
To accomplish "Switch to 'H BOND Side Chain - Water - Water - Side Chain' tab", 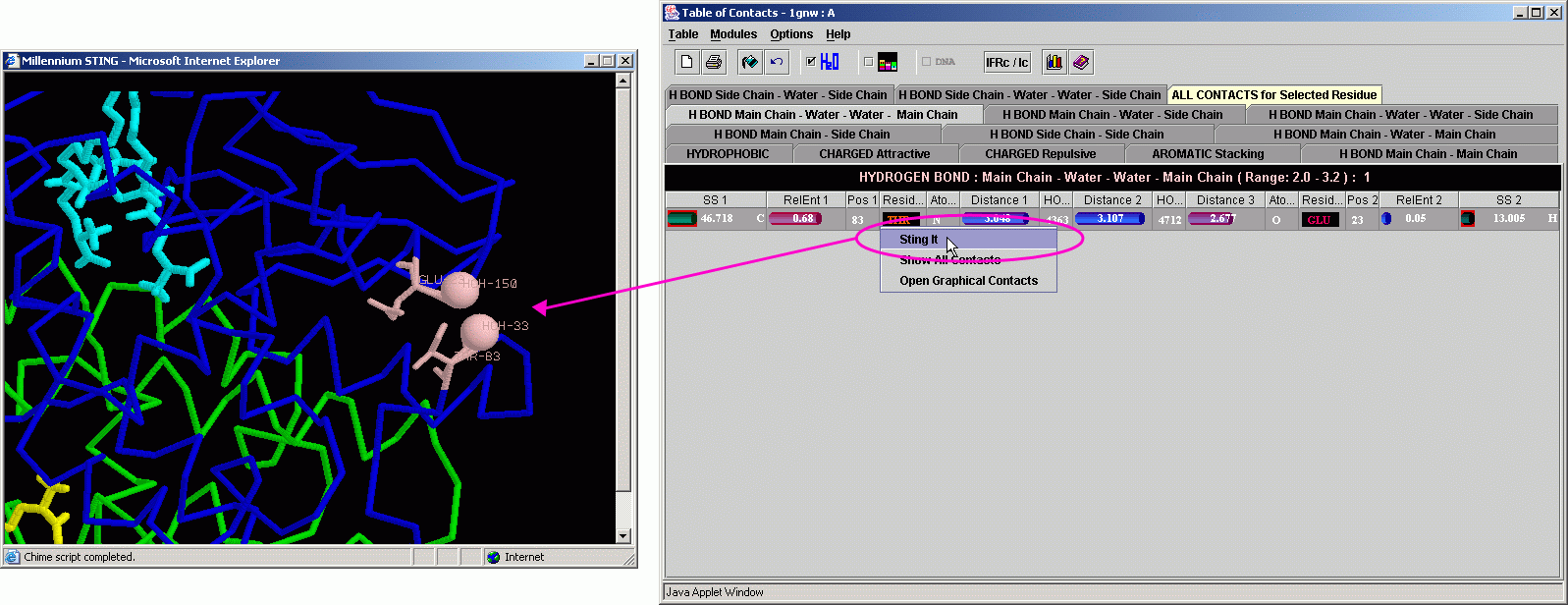I will (x=1030, y=95).
